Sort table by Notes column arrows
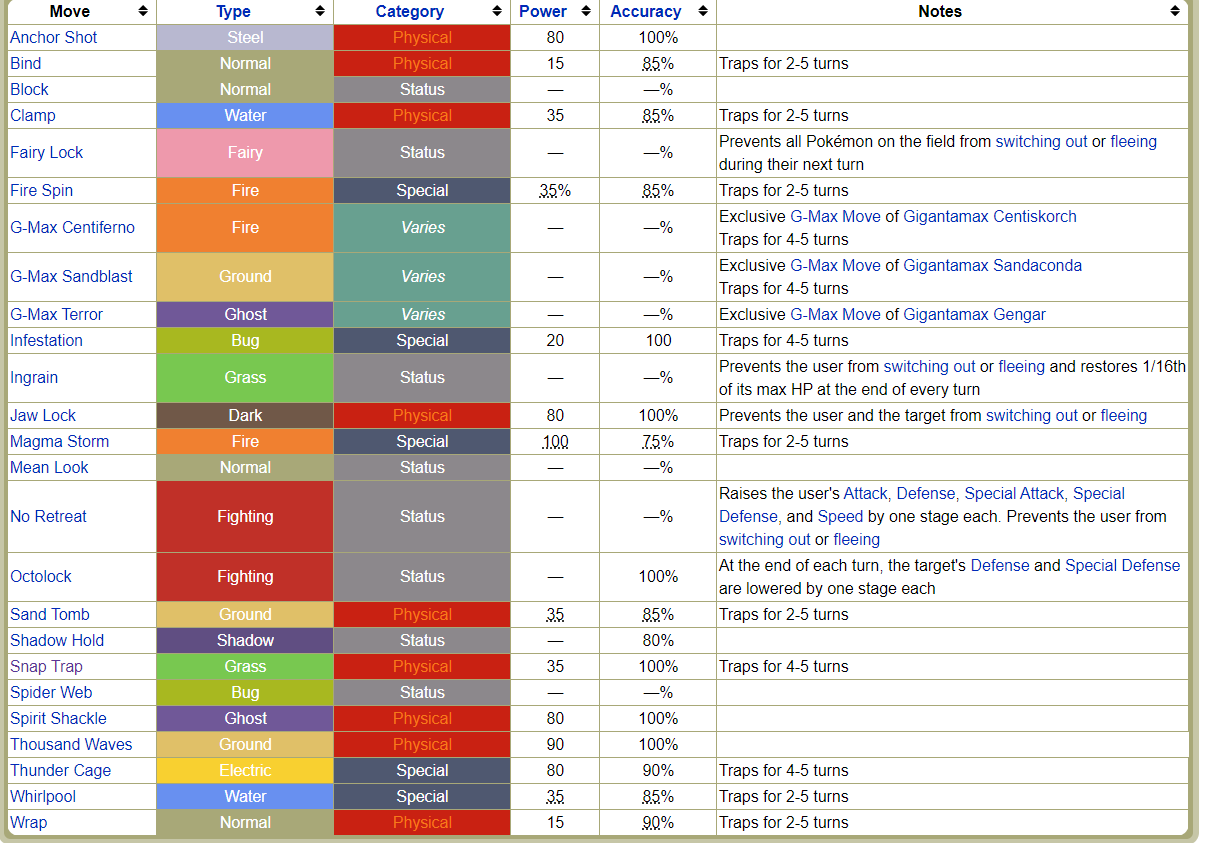Screen dimensions: 1205x843 1175,11
